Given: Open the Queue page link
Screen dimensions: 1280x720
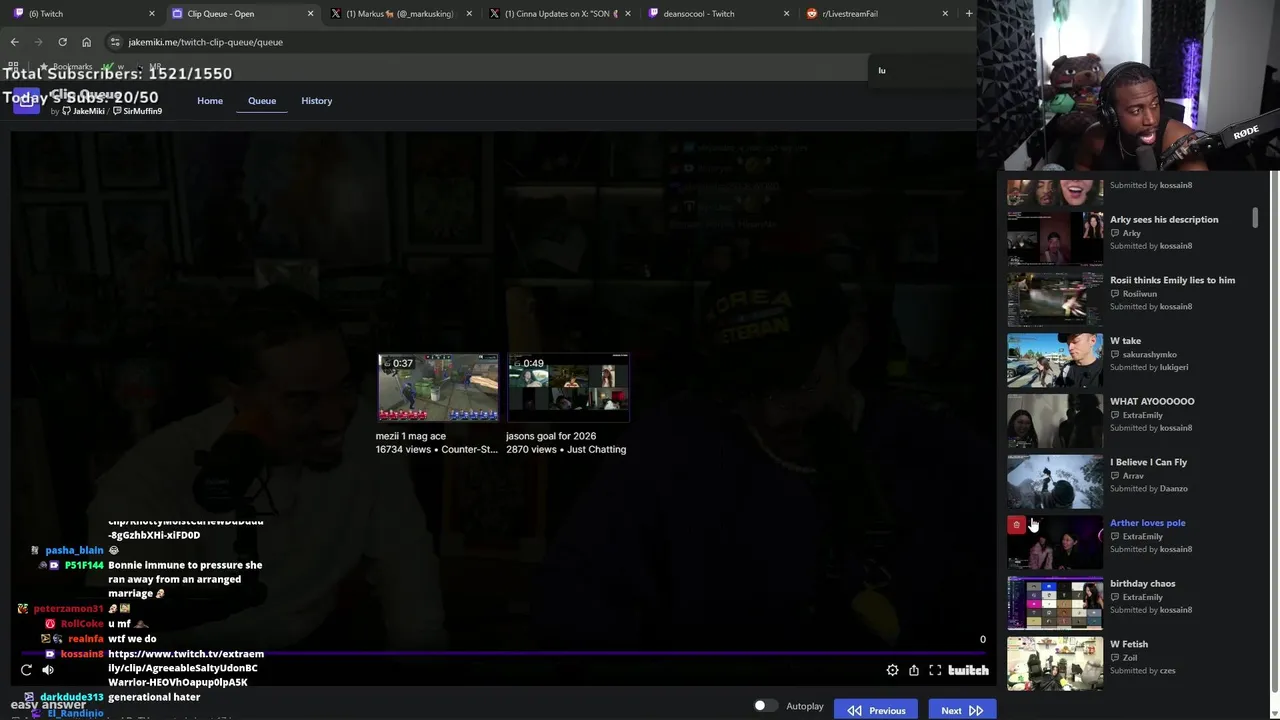Looking at the screenshot, I should click(262, 101).
